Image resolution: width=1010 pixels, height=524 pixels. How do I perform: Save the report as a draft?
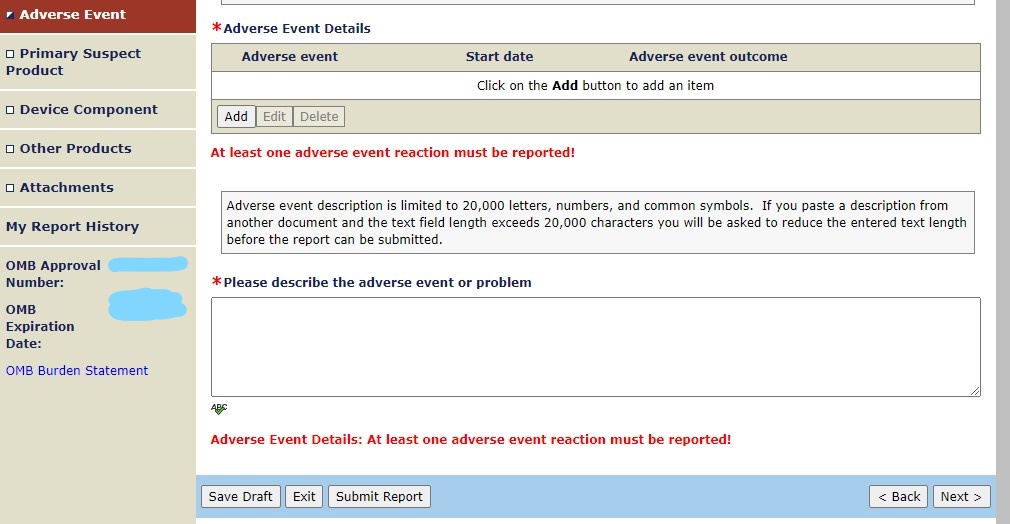pos(240,497)
